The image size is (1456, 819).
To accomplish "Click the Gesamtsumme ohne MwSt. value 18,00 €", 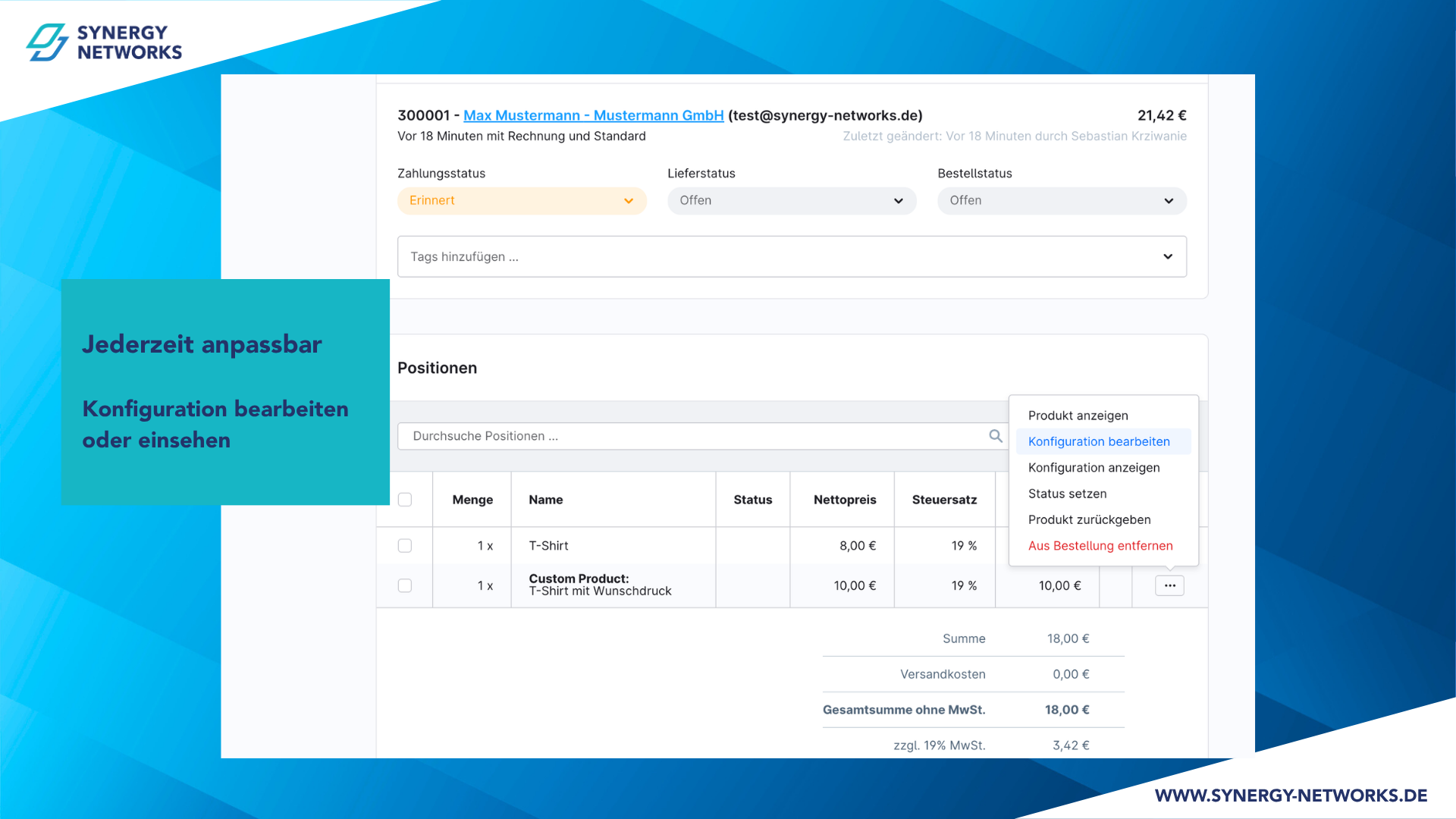I will tap(1067, 710).
